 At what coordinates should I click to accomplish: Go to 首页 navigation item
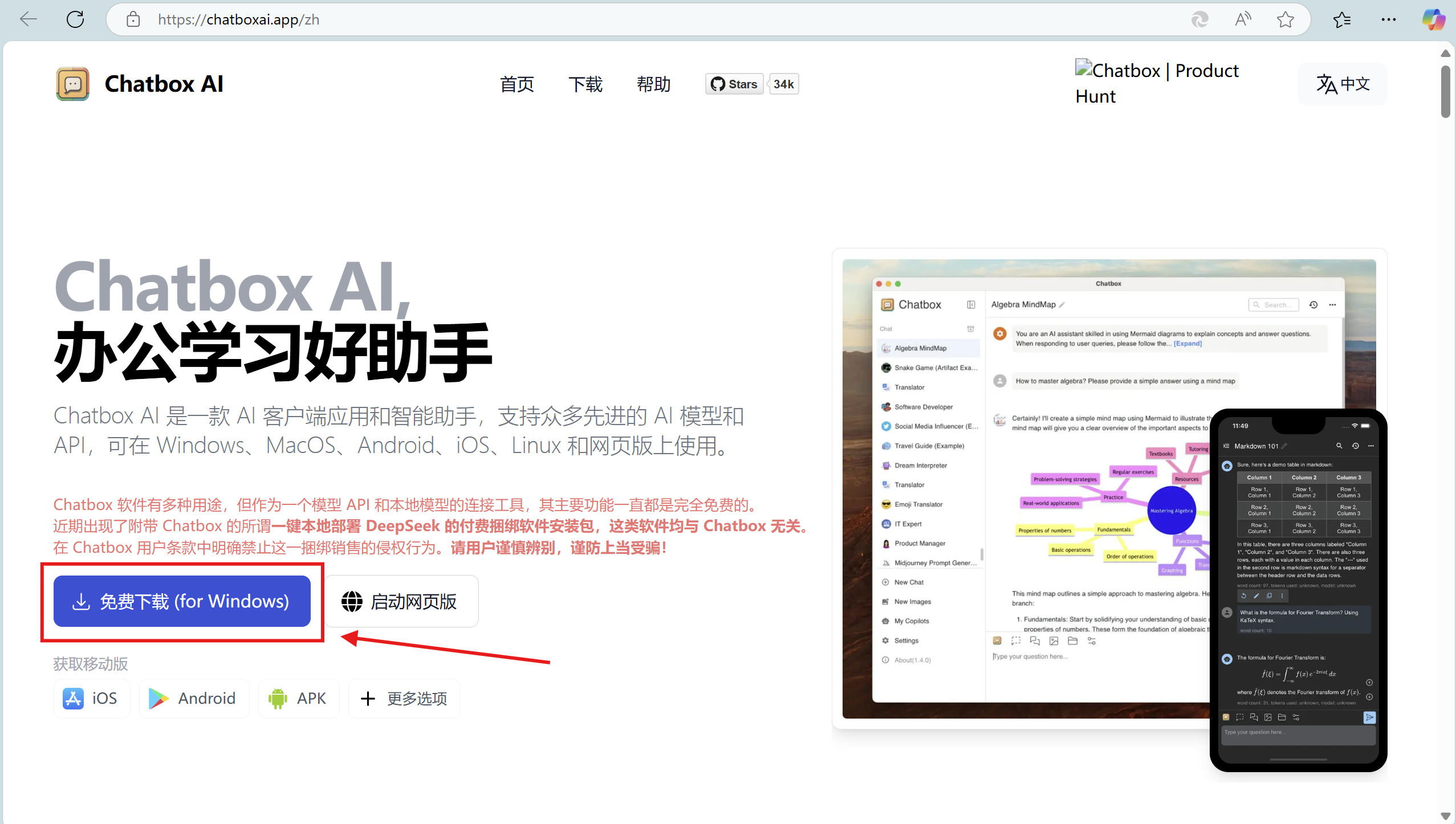point(516,84)
